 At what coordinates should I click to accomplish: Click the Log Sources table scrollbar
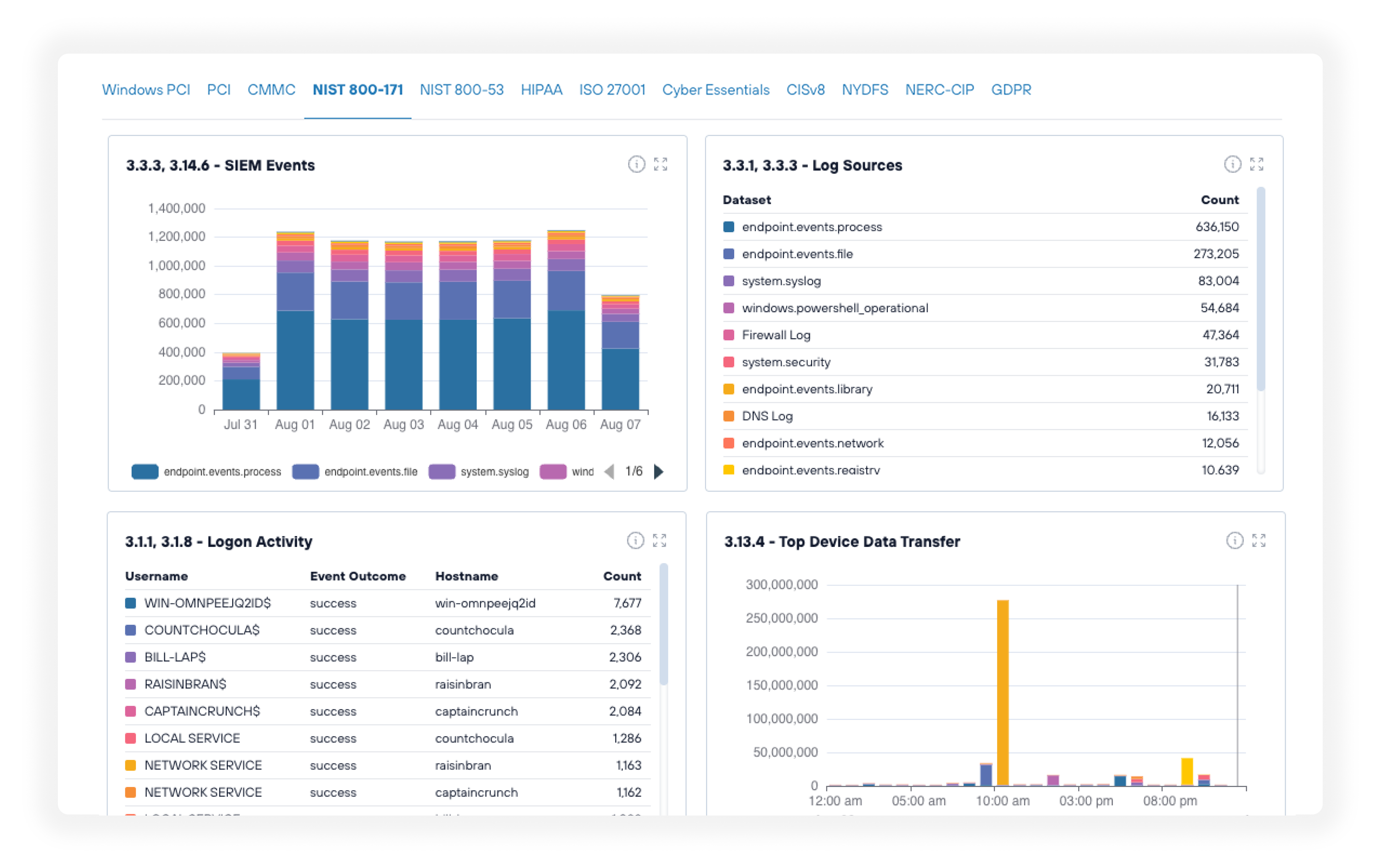(x=1260, y=289)
